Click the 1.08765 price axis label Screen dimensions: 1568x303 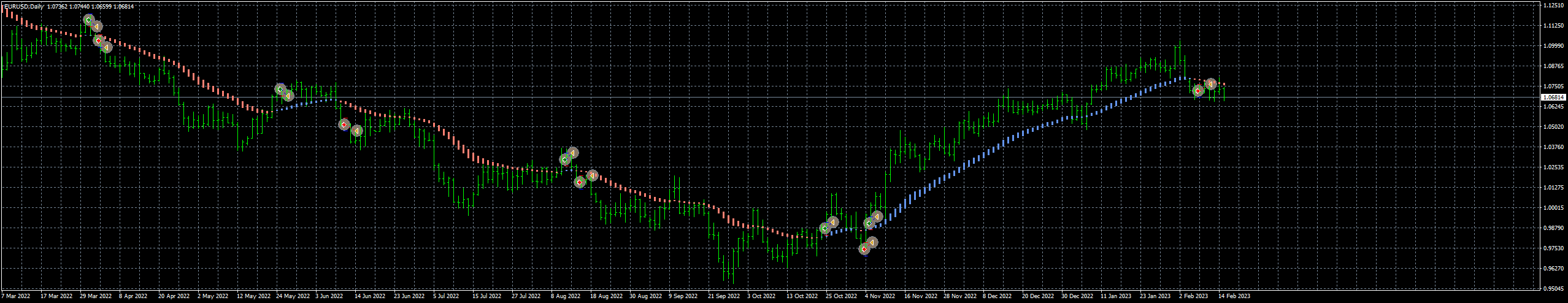click(1553, 66)
